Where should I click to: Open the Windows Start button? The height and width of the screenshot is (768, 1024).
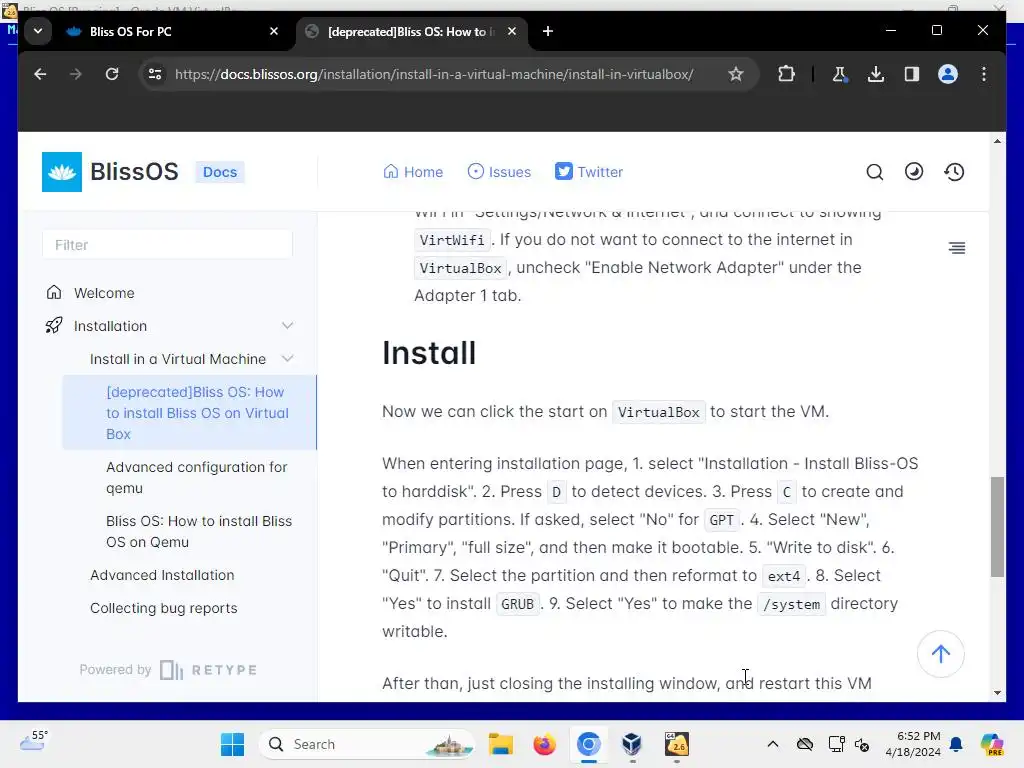click(232, 744)
